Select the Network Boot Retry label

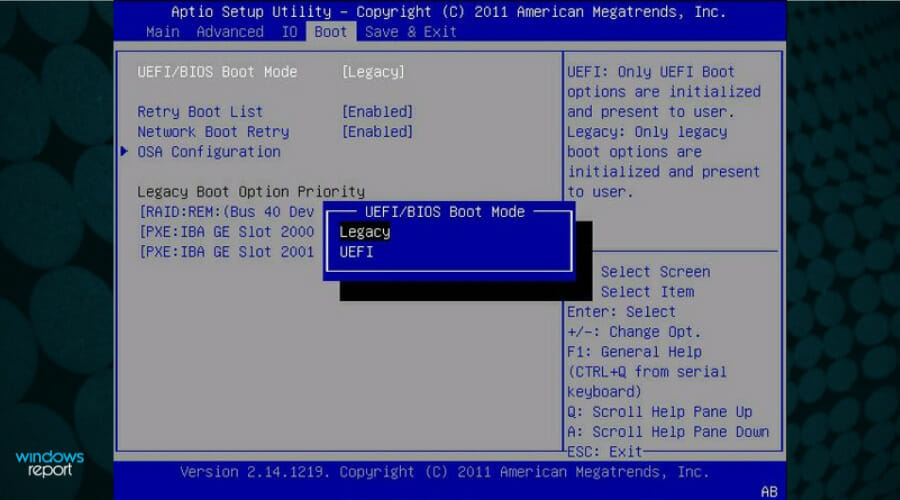click(x=213, y=131)
